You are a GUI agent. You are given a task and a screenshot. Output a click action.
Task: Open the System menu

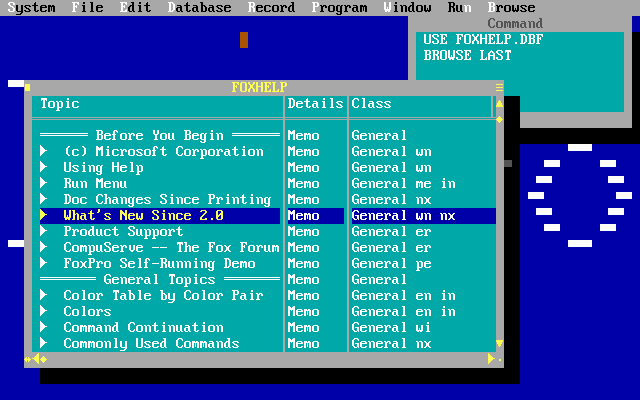point(31,7)
